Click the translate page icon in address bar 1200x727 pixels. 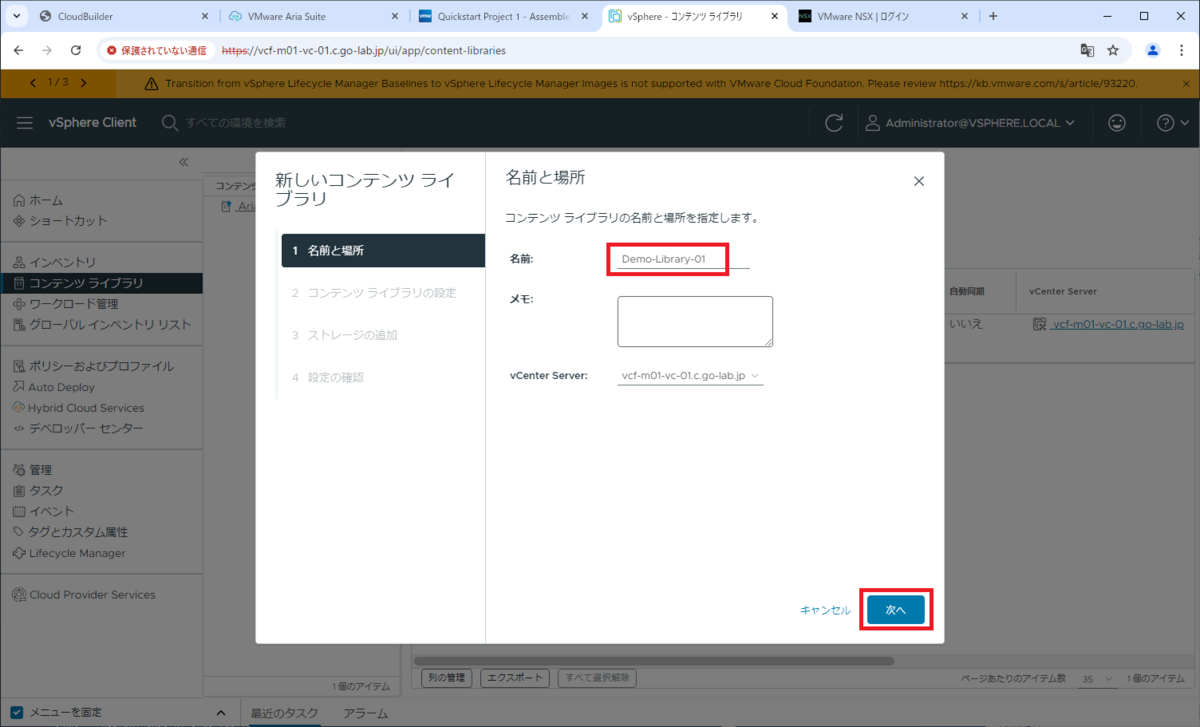pyautogui.click(x=1087, y=50)
